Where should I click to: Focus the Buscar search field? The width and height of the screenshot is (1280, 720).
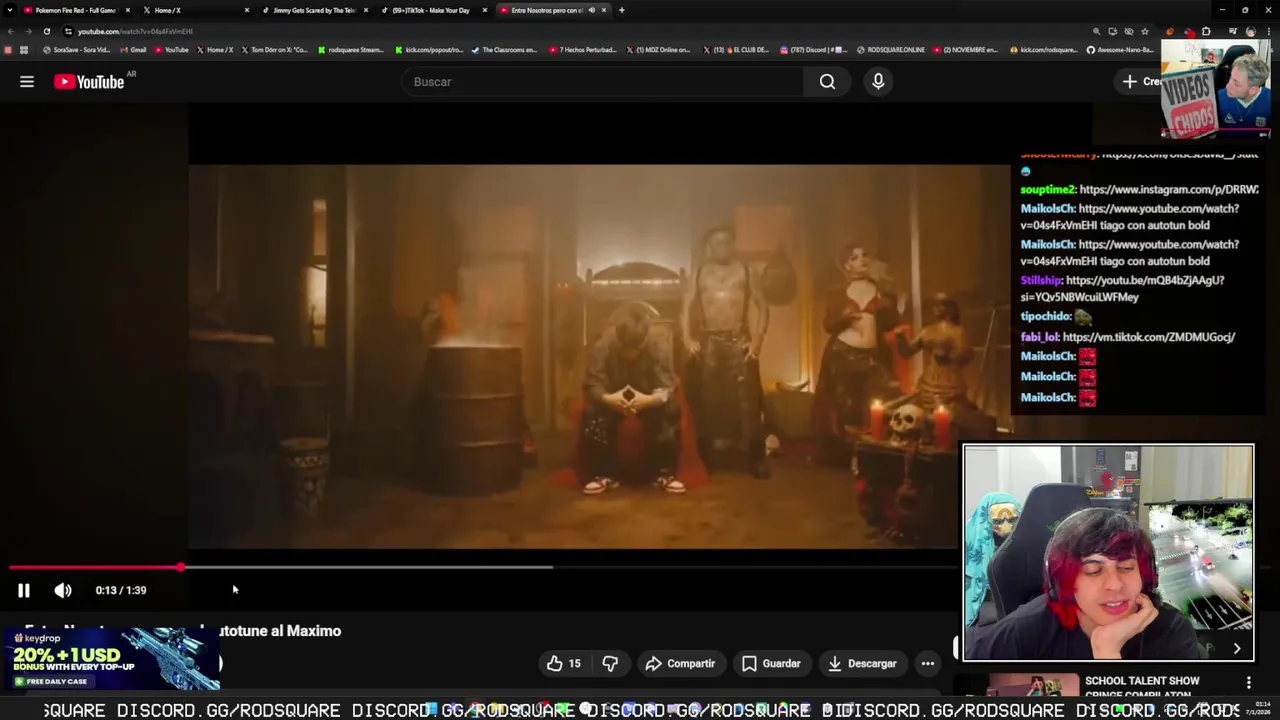pyautogui.click(x=603, y=82)
